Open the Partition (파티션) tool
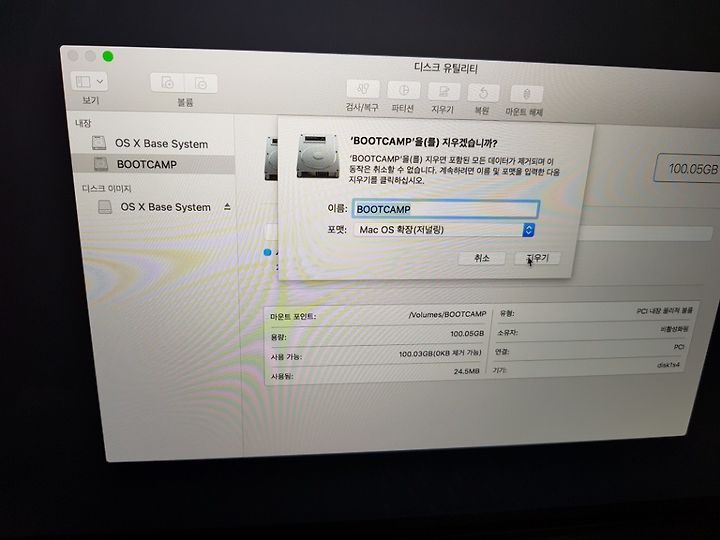 click(x=403, y=90)
